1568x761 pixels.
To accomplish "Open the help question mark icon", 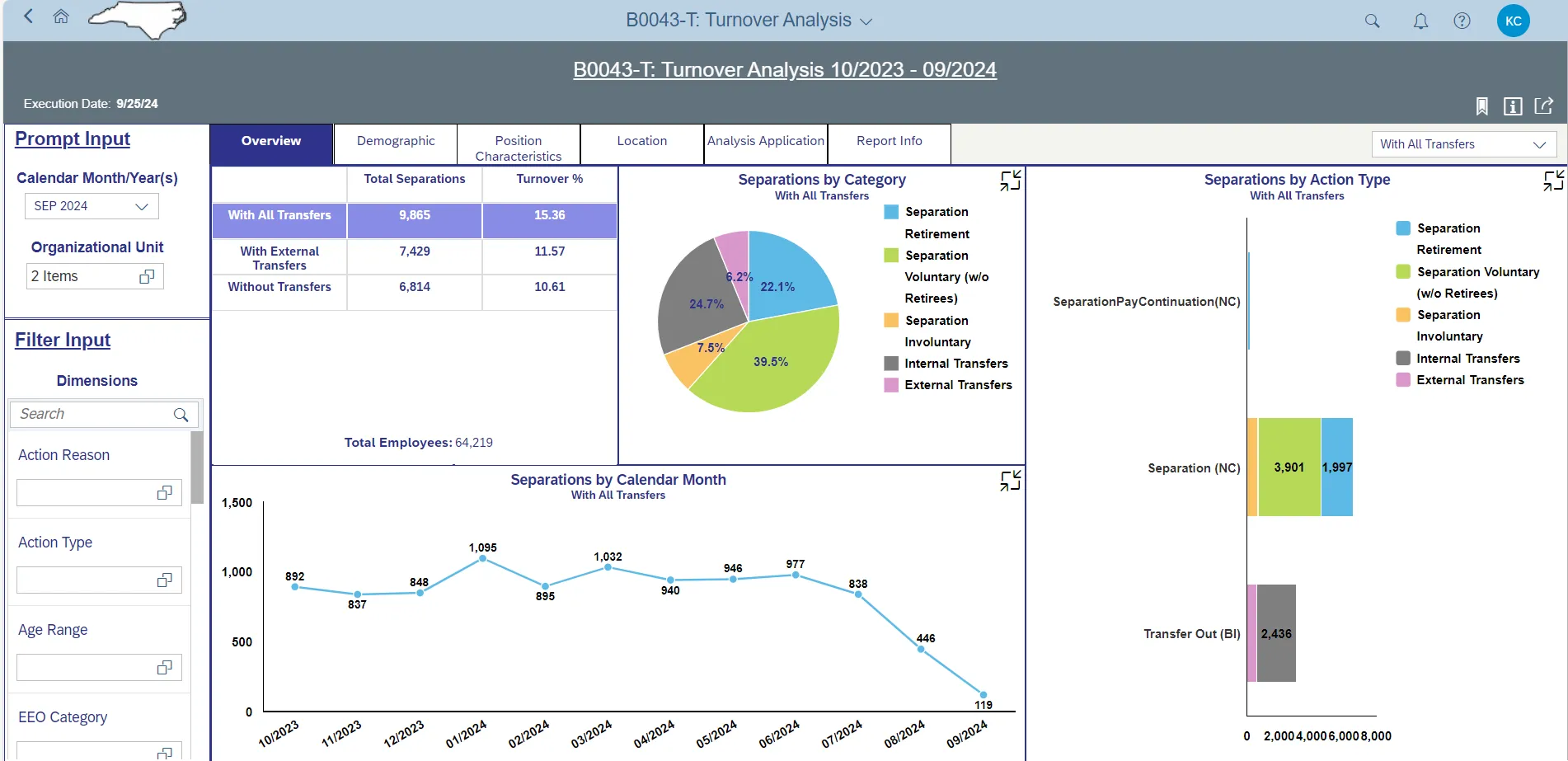I will point(1462,21).
